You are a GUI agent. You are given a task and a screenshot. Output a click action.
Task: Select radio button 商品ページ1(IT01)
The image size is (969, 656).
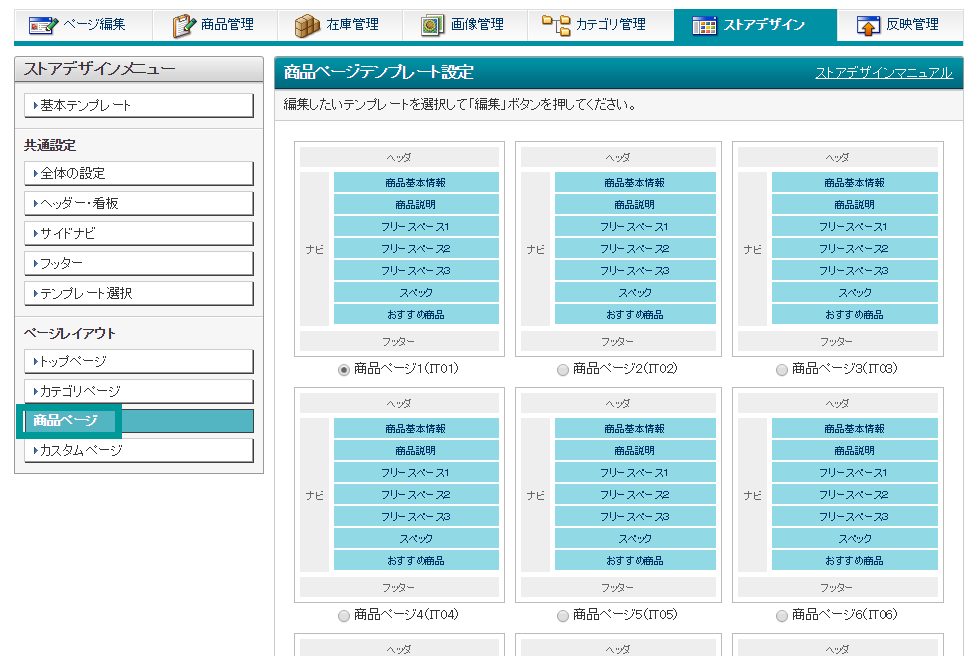[x=344, y=370]
